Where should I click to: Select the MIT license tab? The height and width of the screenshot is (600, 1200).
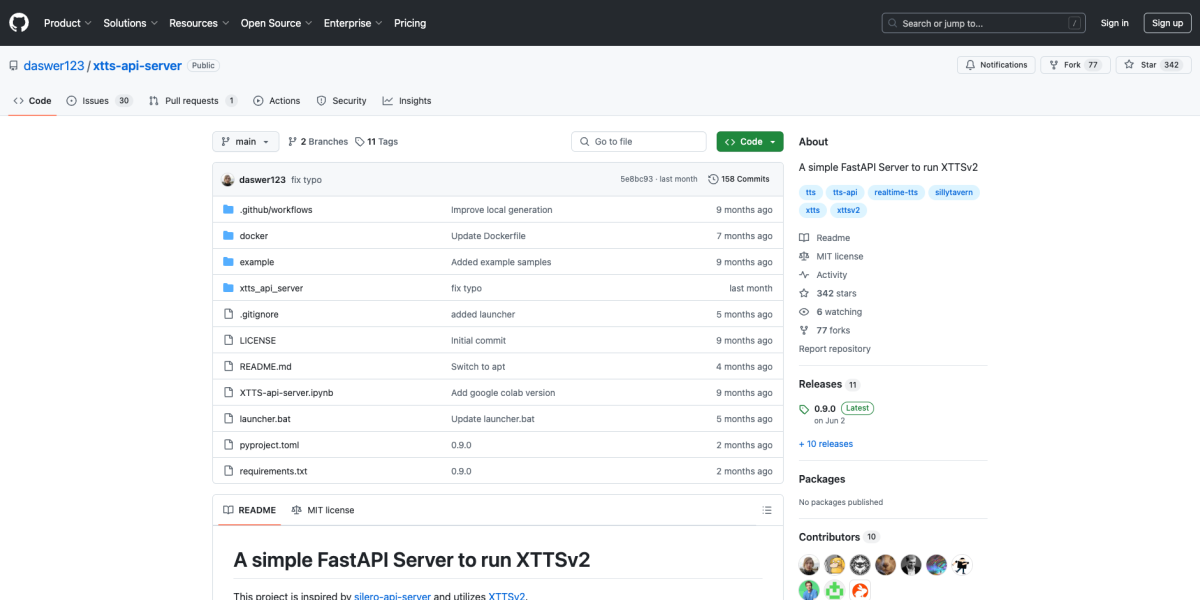(322, 510)
